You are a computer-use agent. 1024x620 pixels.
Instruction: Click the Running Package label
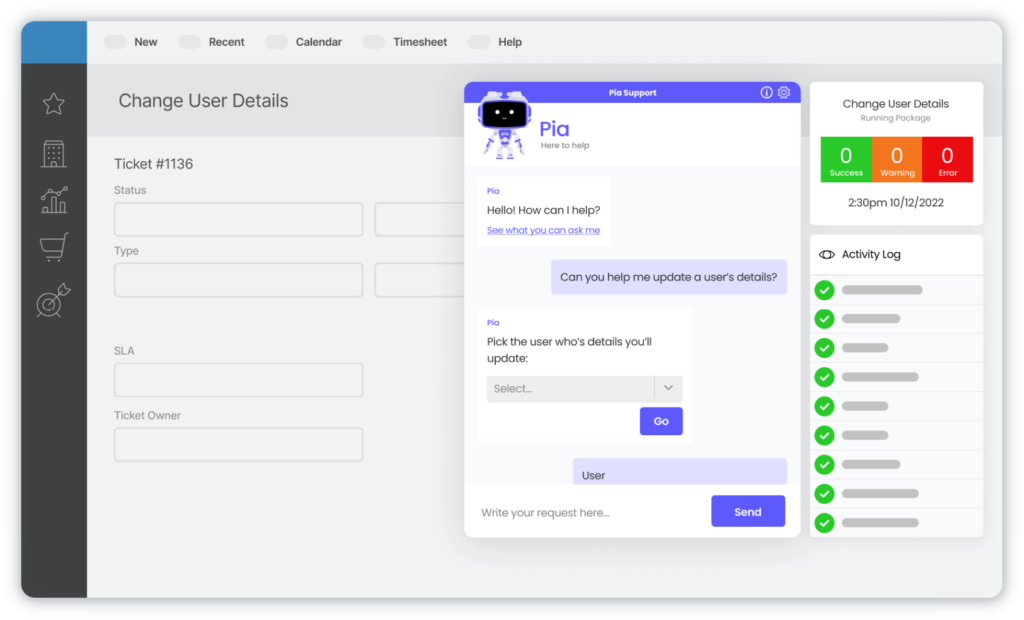coord(895,118)
